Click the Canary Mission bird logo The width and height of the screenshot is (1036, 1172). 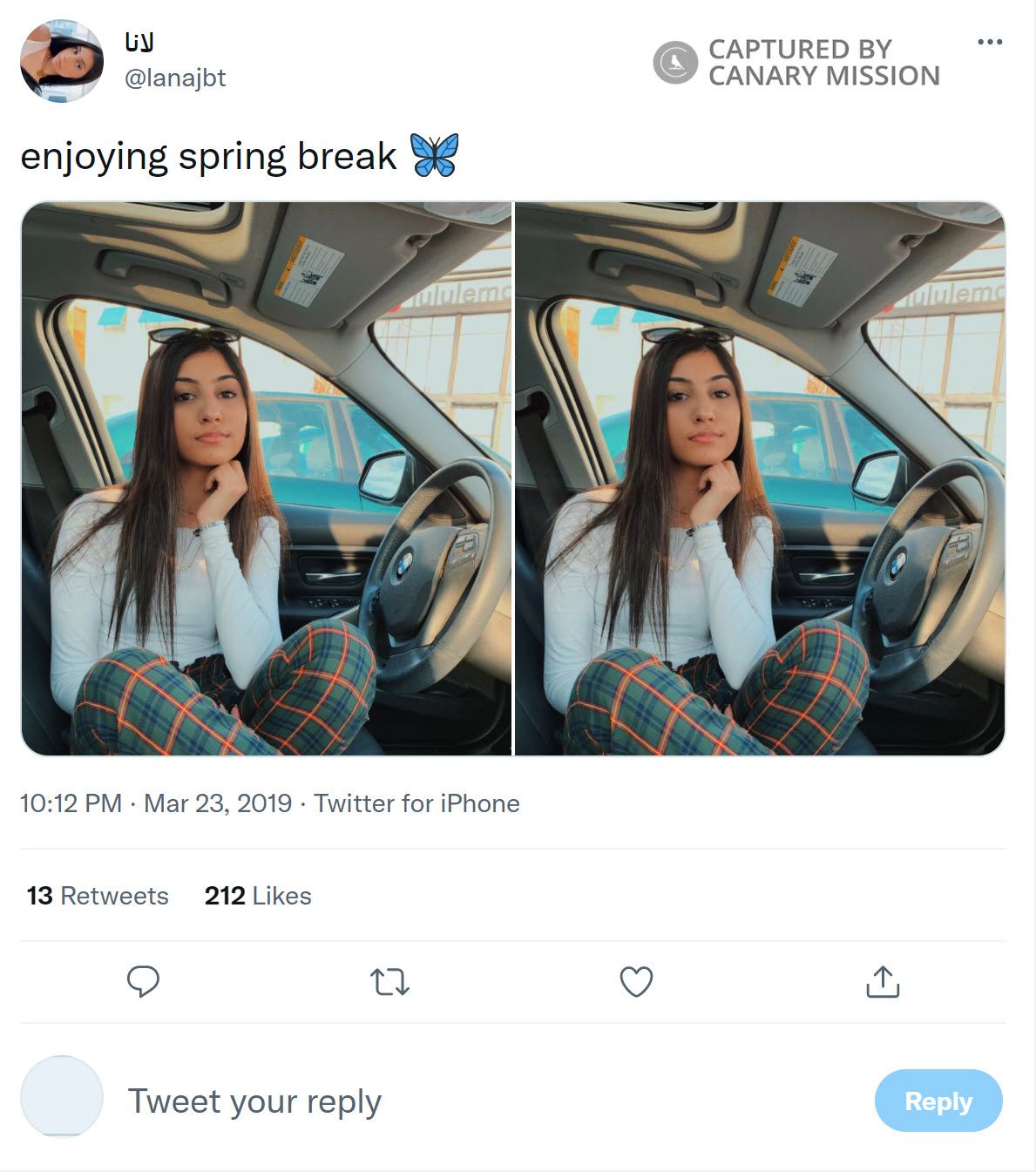[675, 63]
